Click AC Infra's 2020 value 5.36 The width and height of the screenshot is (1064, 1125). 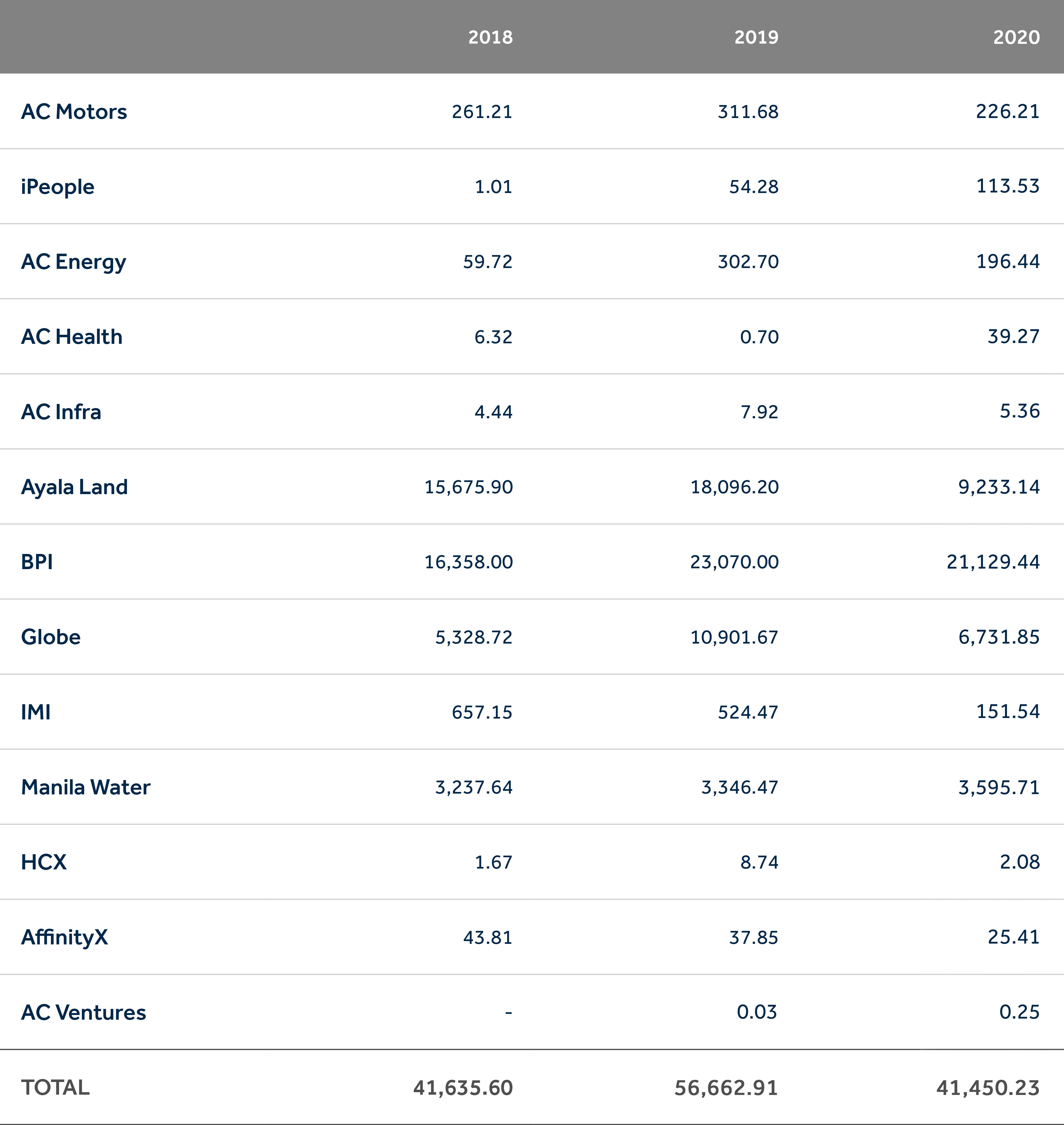(1019, 411)
